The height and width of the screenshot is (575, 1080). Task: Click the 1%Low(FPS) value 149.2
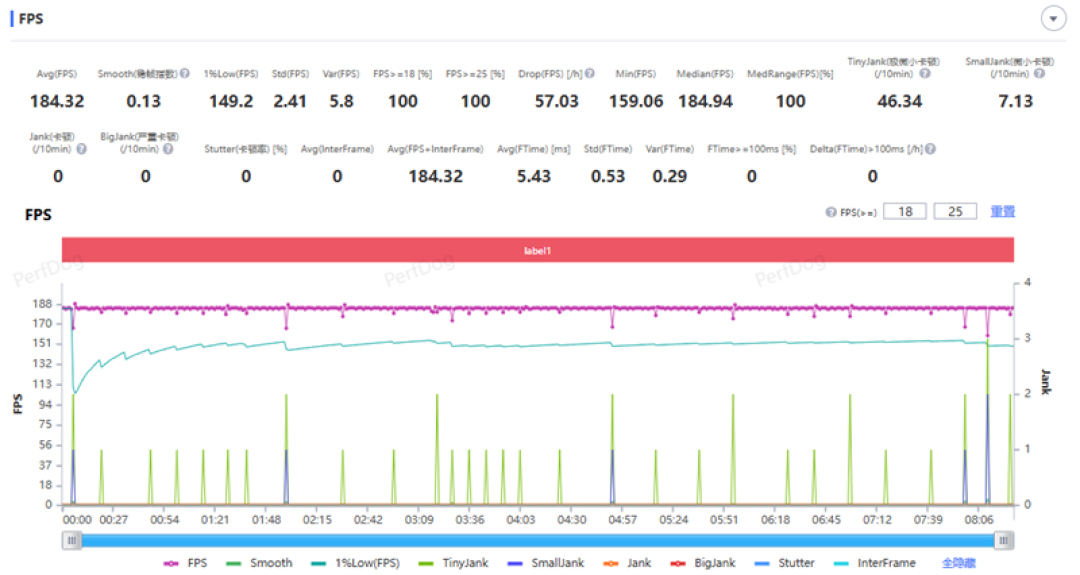click(231, 101)
